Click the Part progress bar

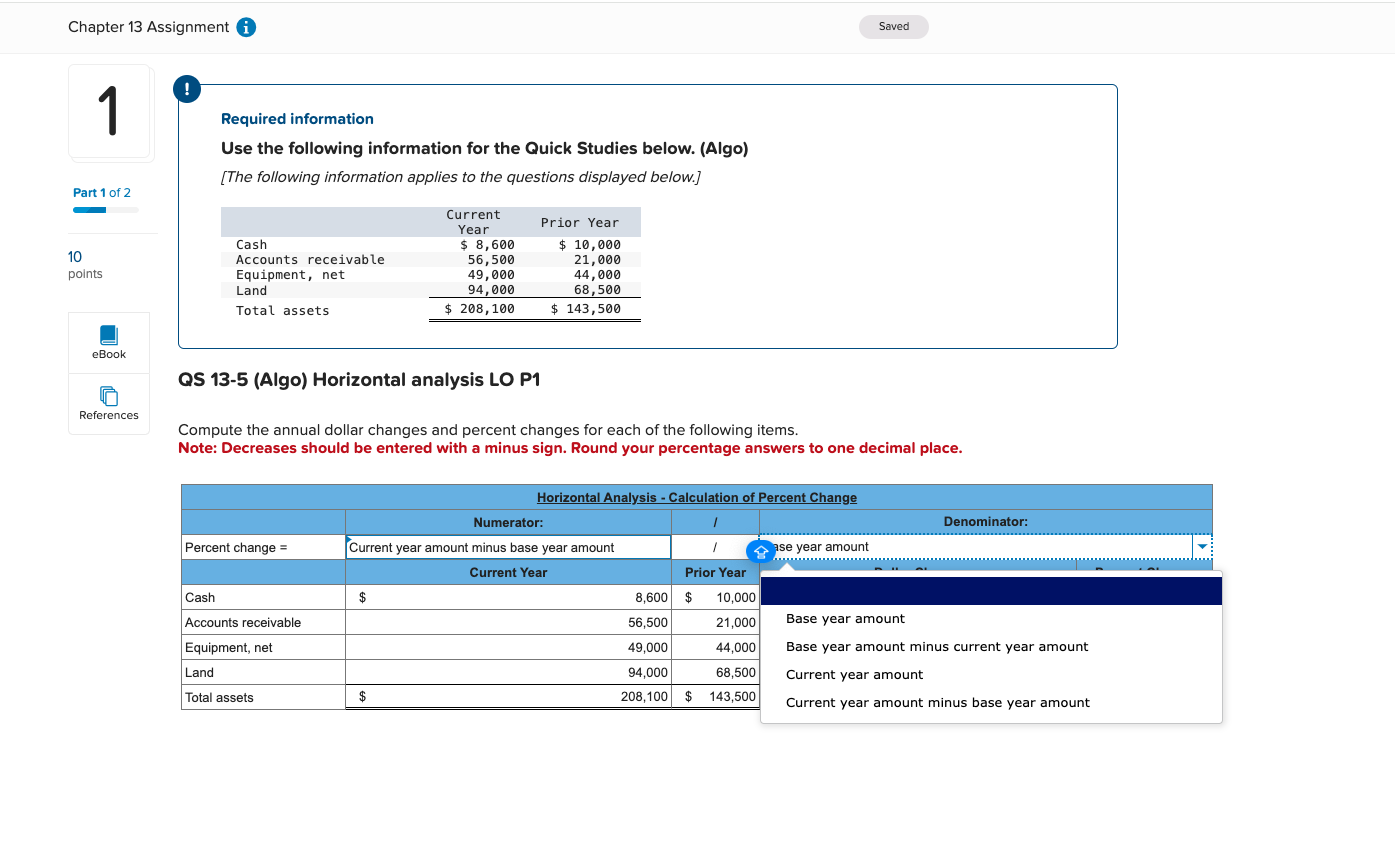106,210
